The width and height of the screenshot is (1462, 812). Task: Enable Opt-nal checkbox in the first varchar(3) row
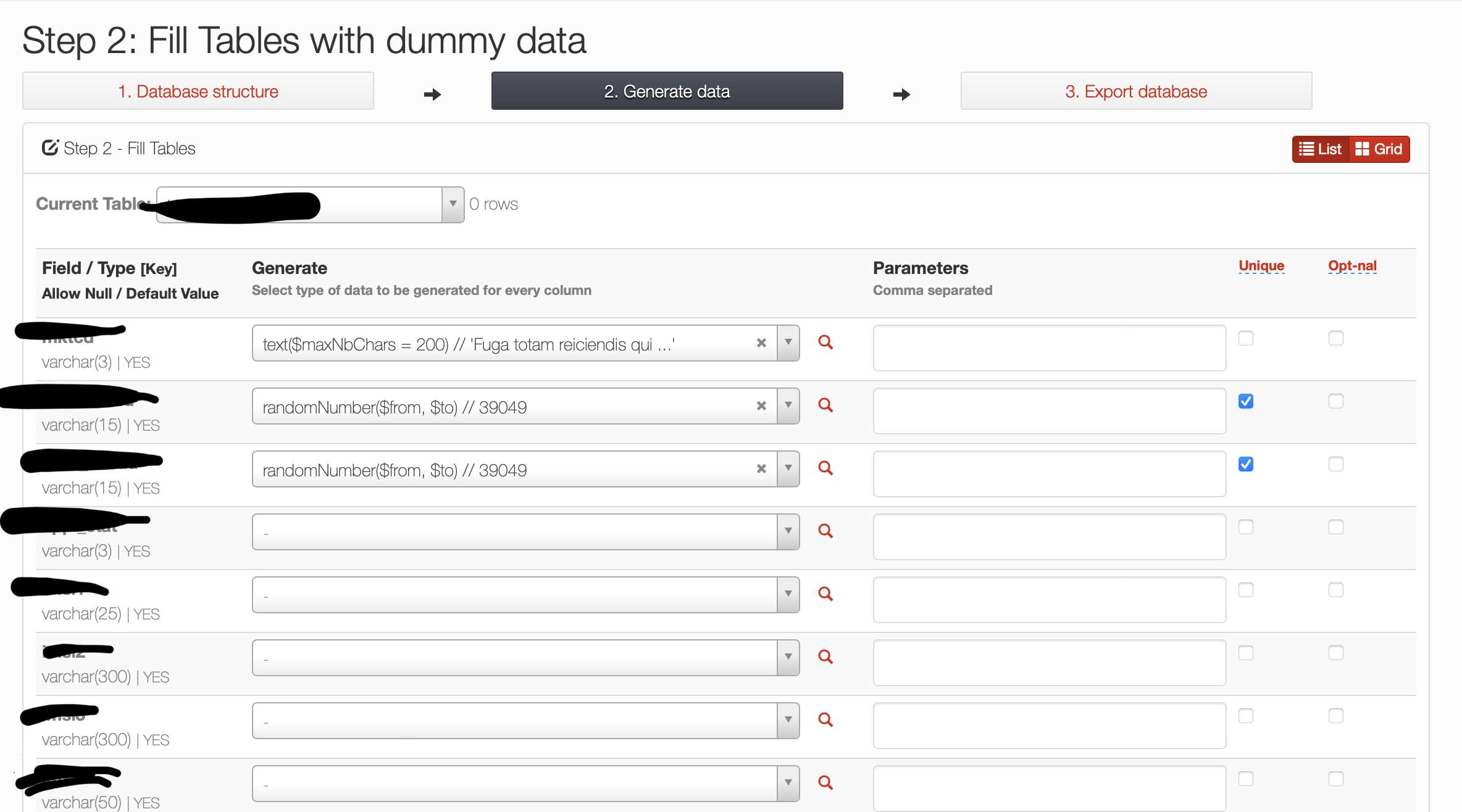click(1336, 338)
